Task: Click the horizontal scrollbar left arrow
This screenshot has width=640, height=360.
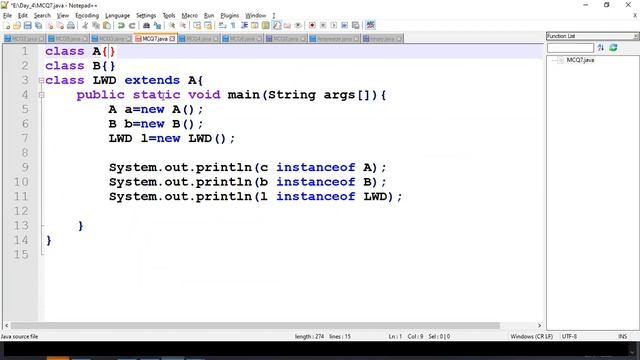Action: pos(7,325)
